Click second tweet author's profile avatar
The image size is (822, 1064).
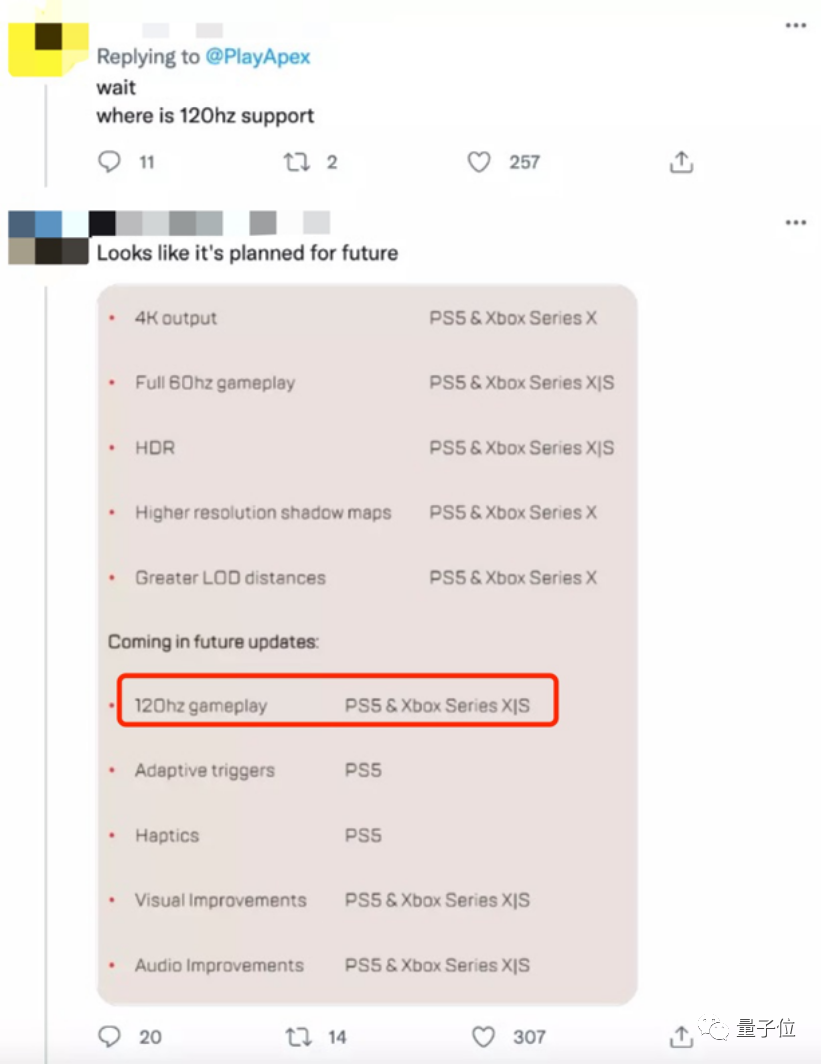(48, 238)
